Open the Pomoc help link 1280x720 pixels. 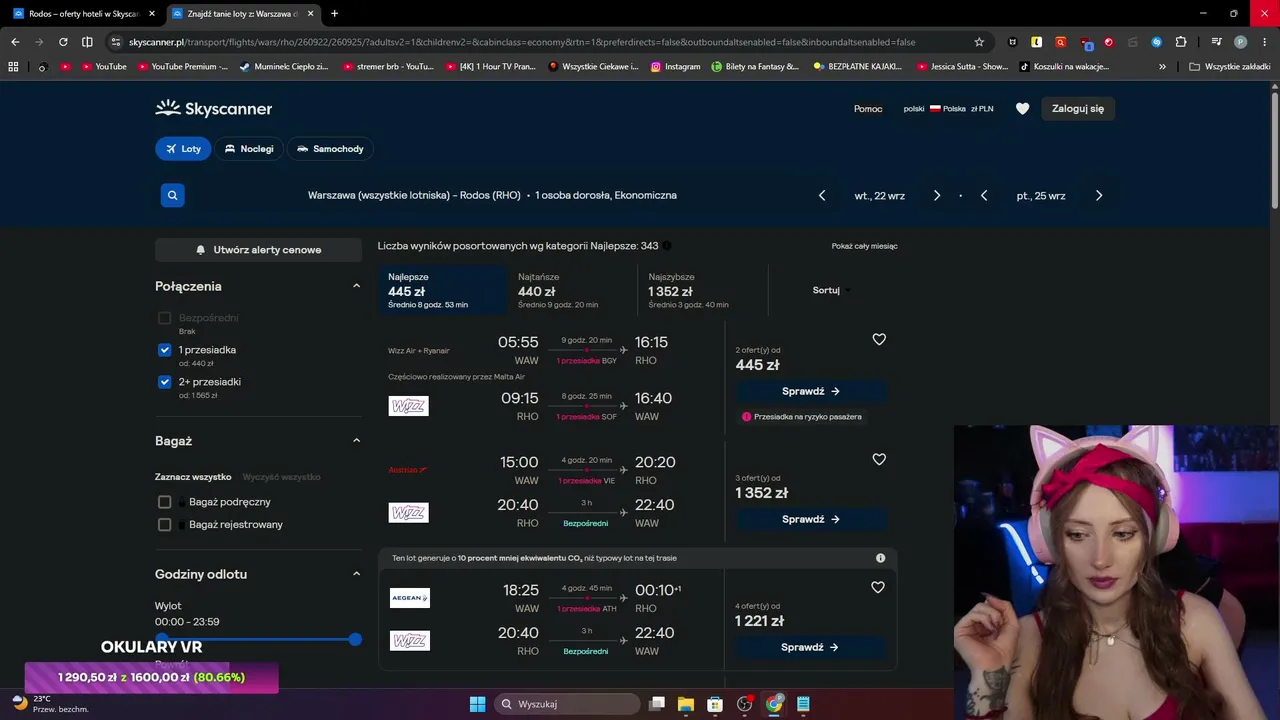(868, 109)
